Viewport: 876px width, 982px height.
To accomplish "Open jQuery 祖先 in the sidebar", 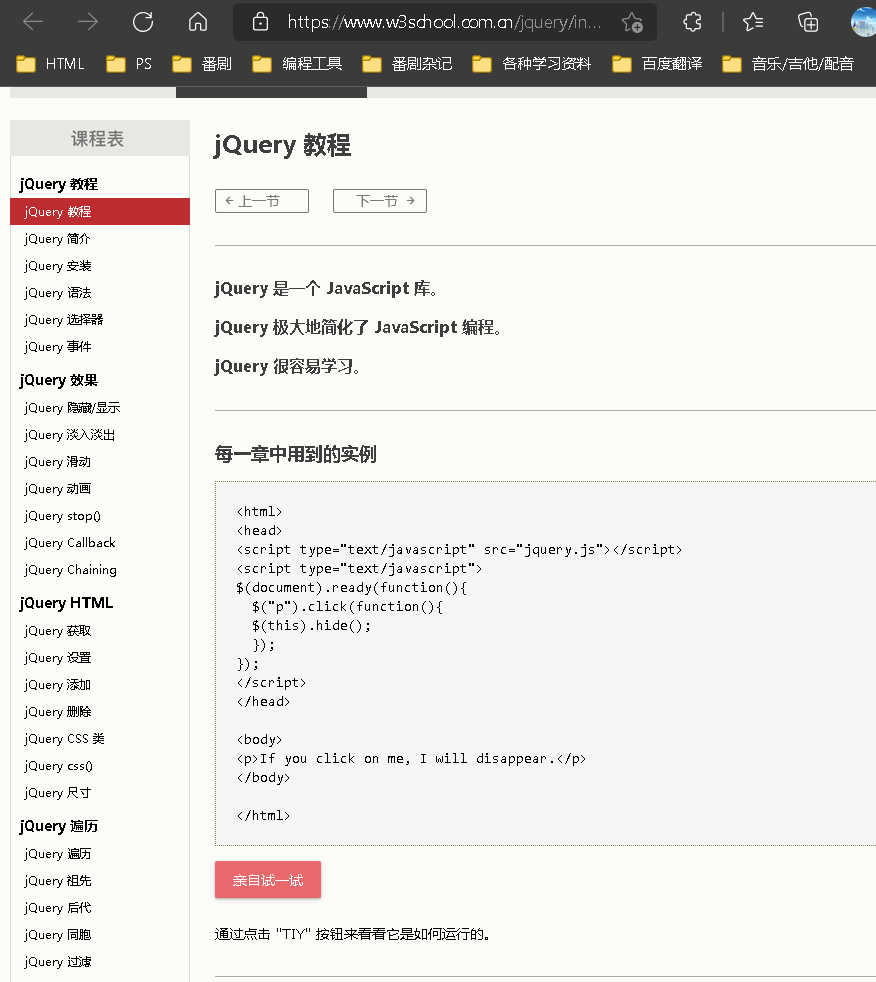I will [58, 881].
